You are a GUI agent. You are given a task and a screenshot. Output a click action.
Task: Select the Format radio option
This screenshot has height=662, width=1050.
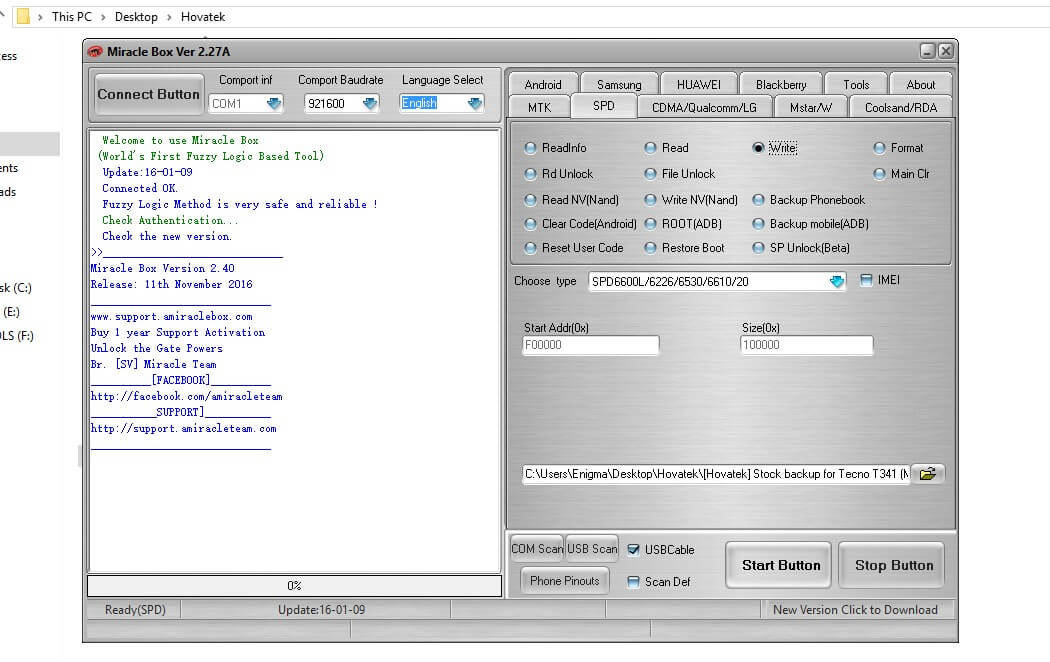pos(880,148)
